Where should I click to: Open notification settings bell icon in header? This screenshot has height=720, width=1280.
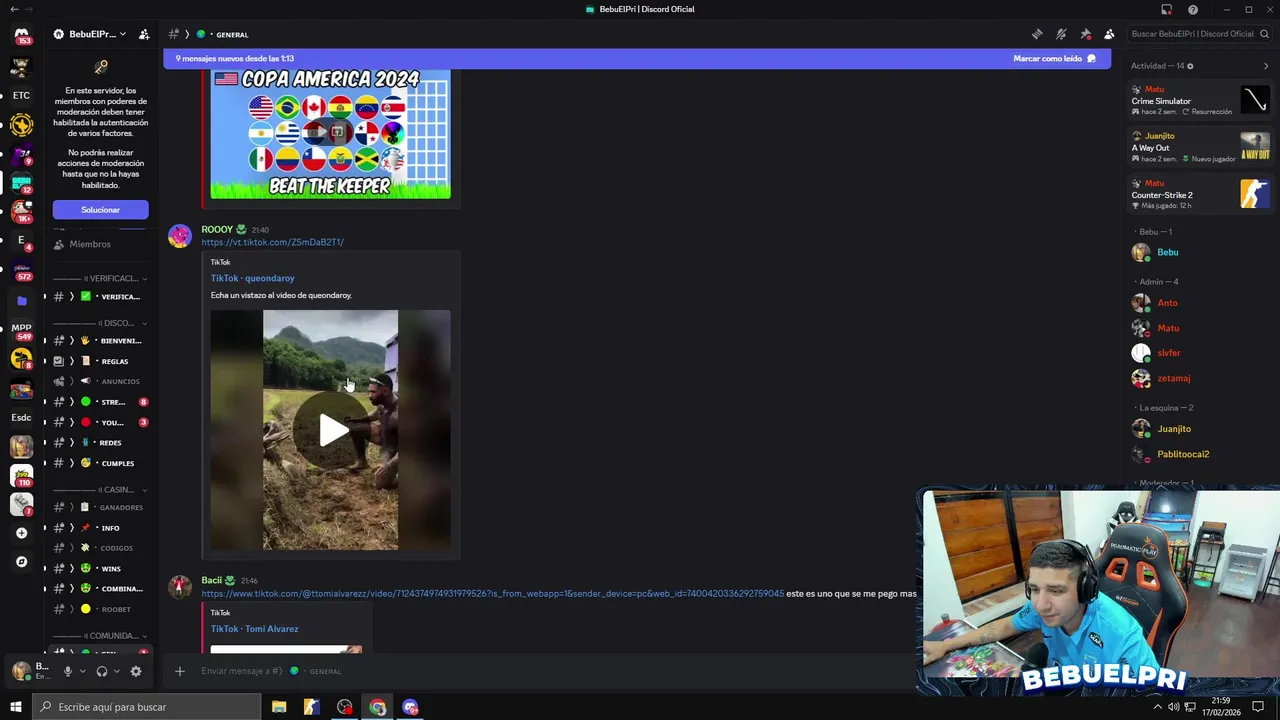(x=1061, y=34)
